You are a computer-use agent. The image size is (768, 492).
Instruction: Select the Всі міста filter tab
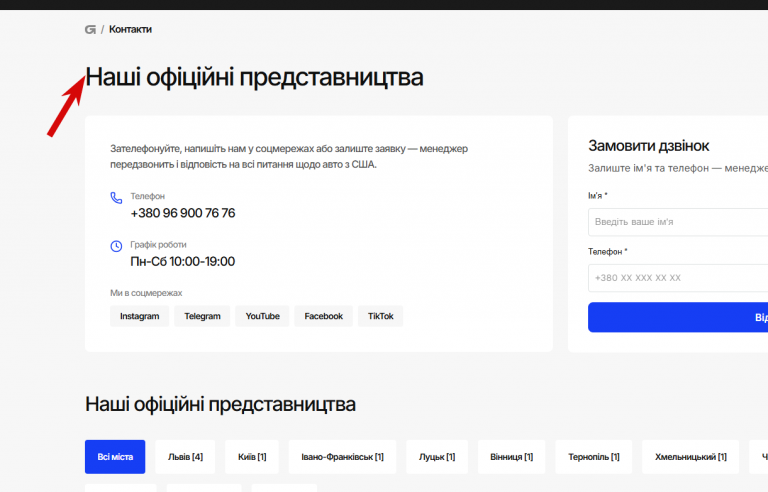click(115, 457)
